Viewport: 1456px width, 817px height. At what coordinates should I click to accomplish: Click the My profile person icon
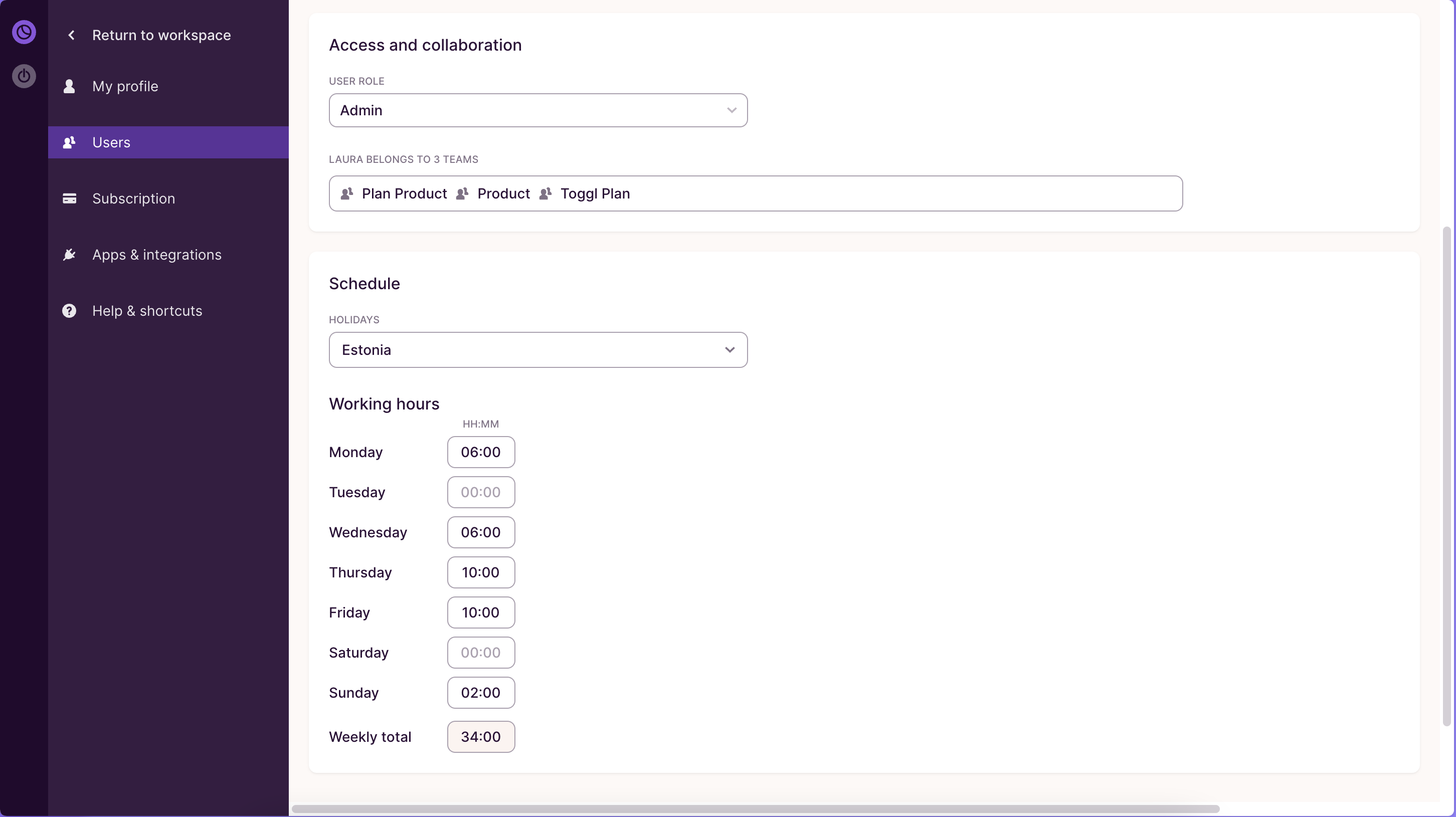(69, 86)
